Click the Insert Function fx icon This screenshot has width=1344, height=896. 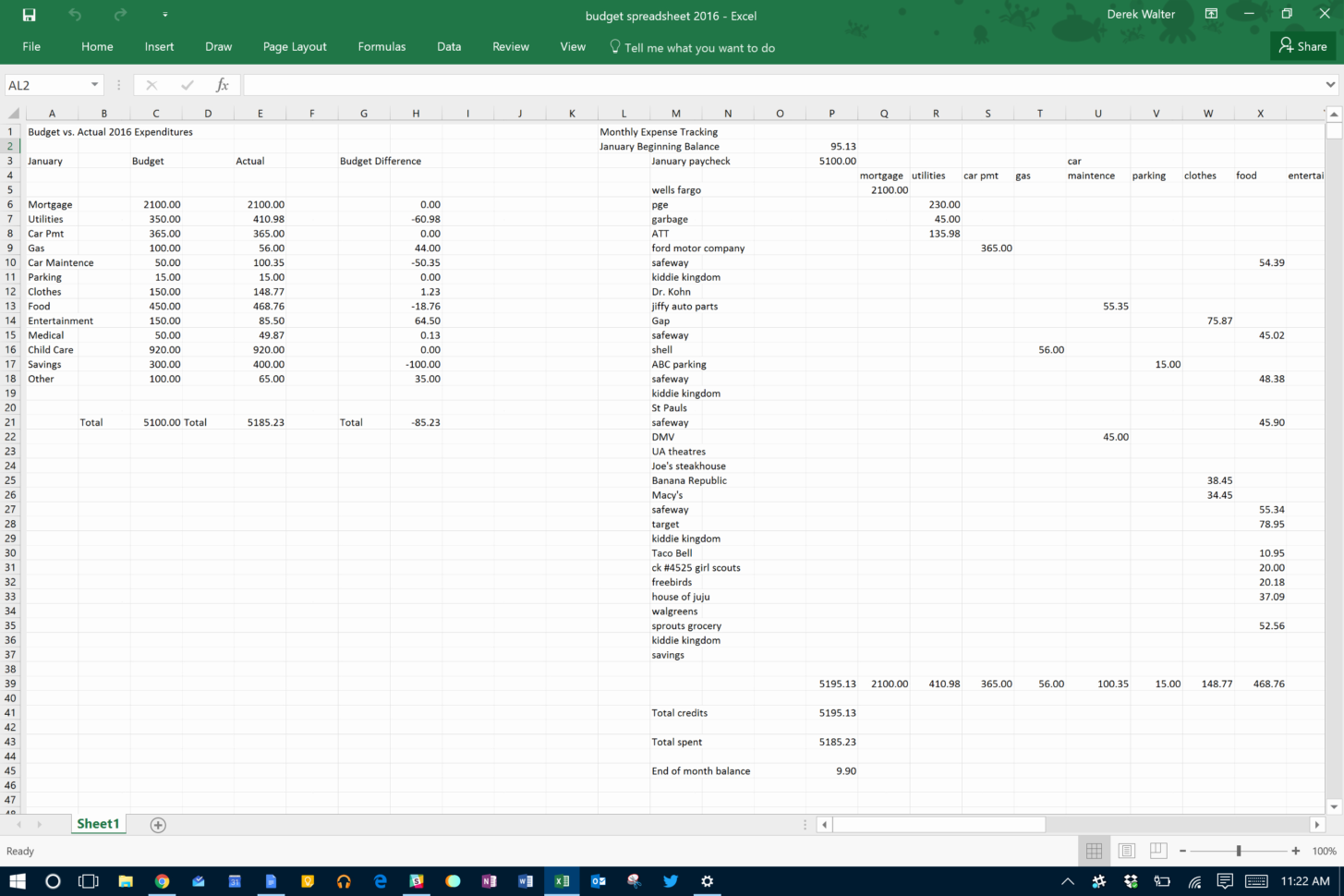coord(222,85)
